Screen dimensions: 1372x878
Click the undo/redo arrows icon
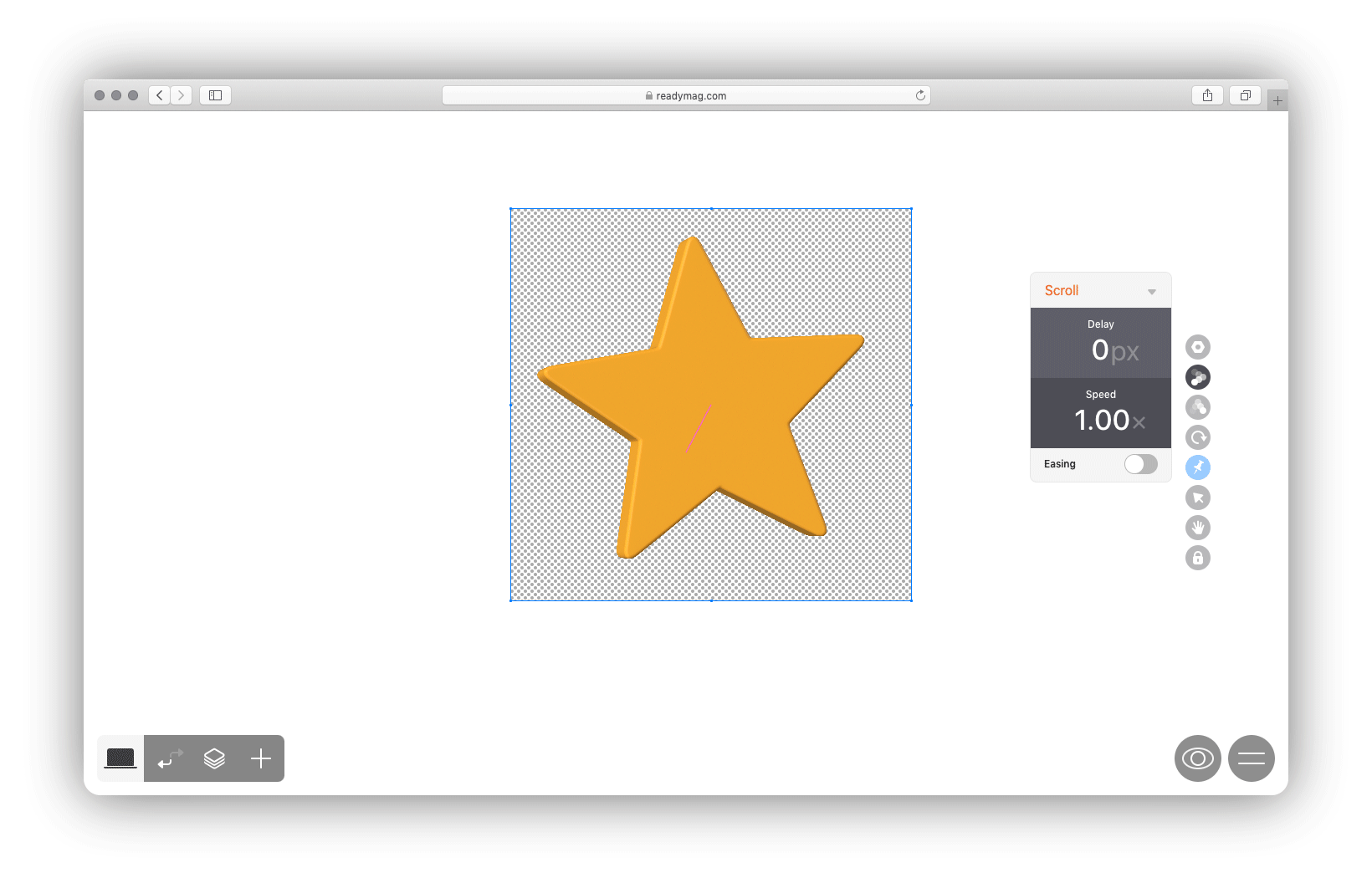(170, 758)
